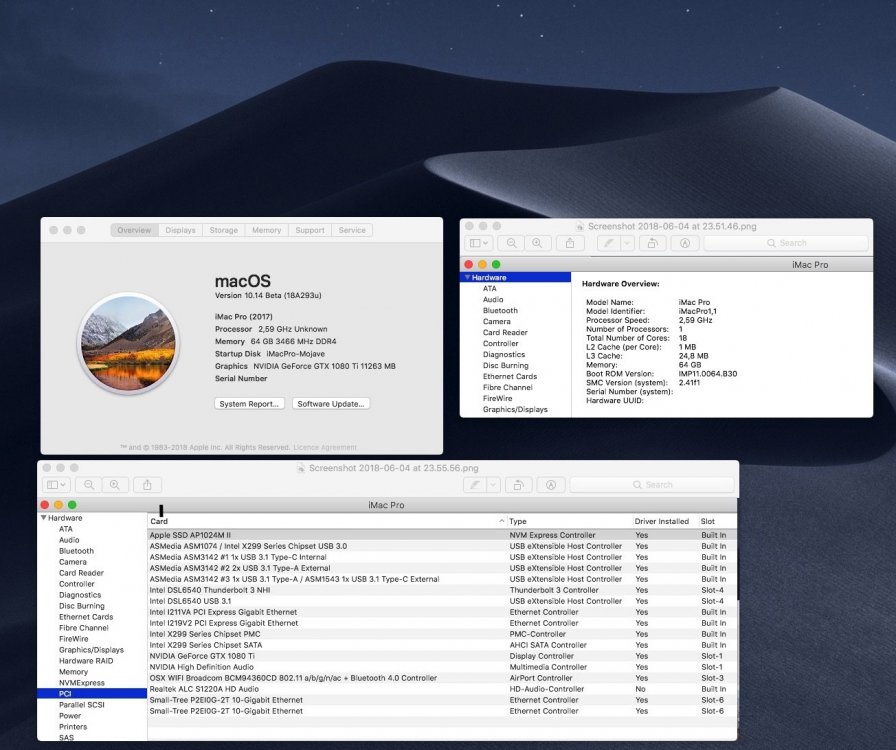The width and height of the screenshot is (896, 750).
Task: Click the Driver Installed column header
Action: [662, 521]
